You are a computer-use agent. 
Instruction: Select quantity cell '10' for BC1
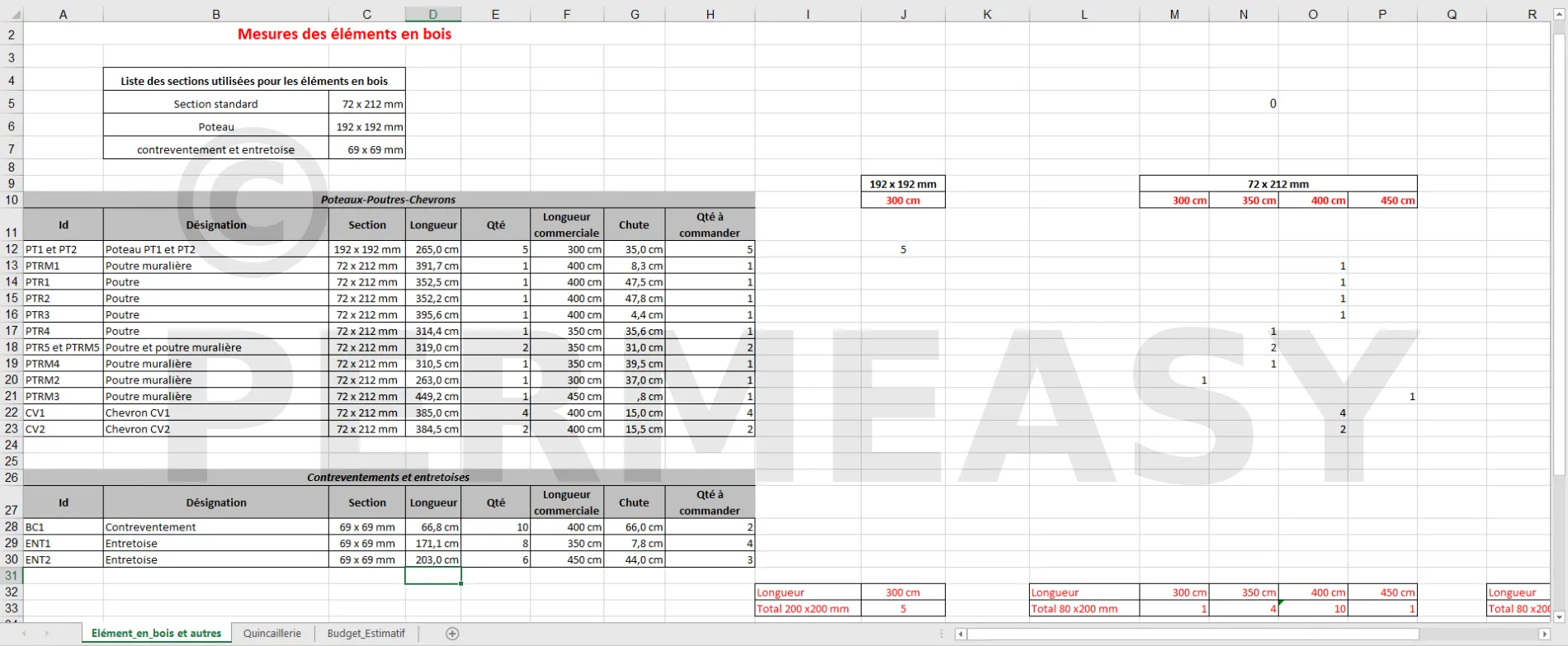(x=495, y=527)
